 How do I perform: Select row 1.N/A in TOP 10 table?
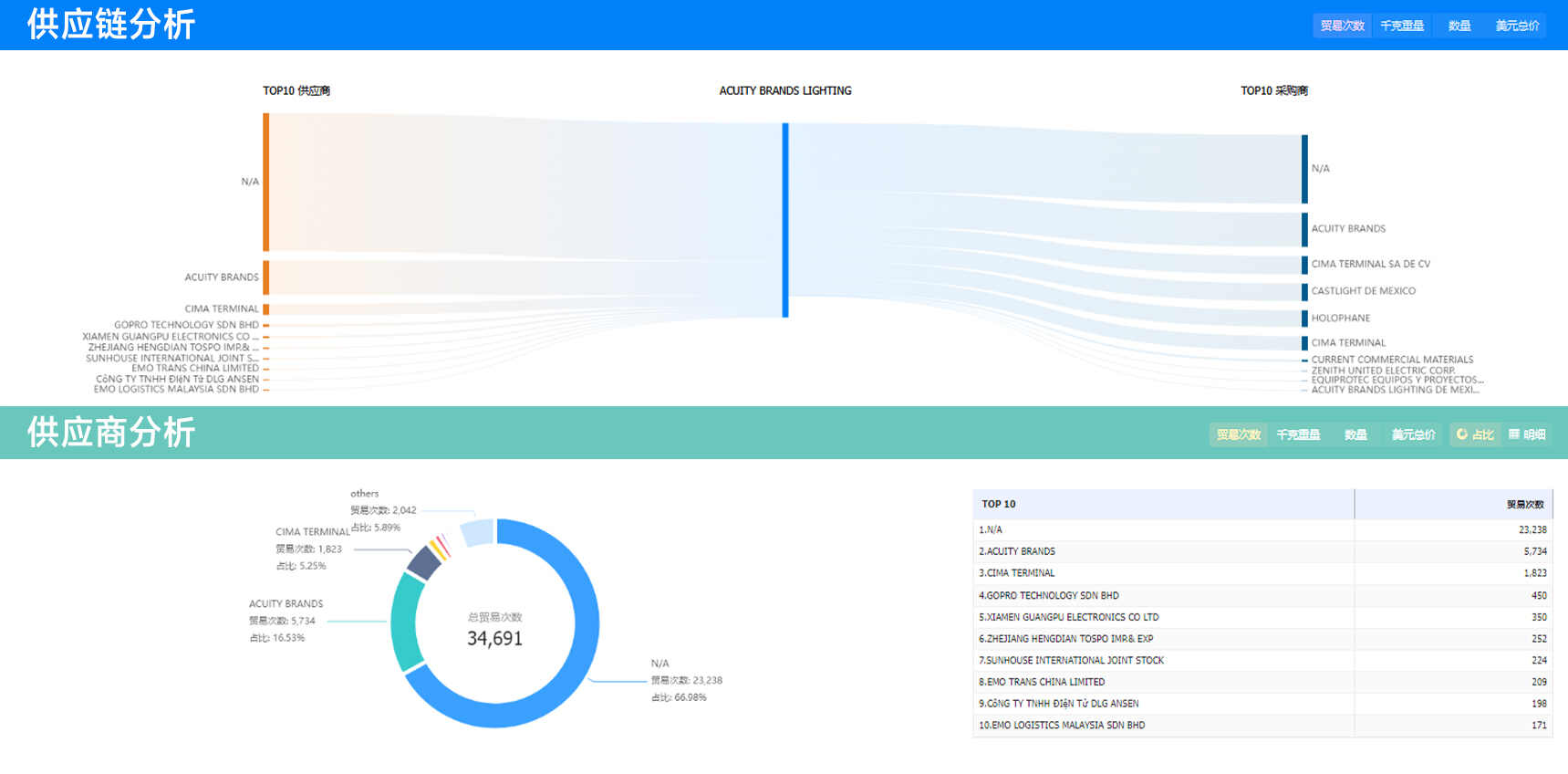tap(1262, 529)
